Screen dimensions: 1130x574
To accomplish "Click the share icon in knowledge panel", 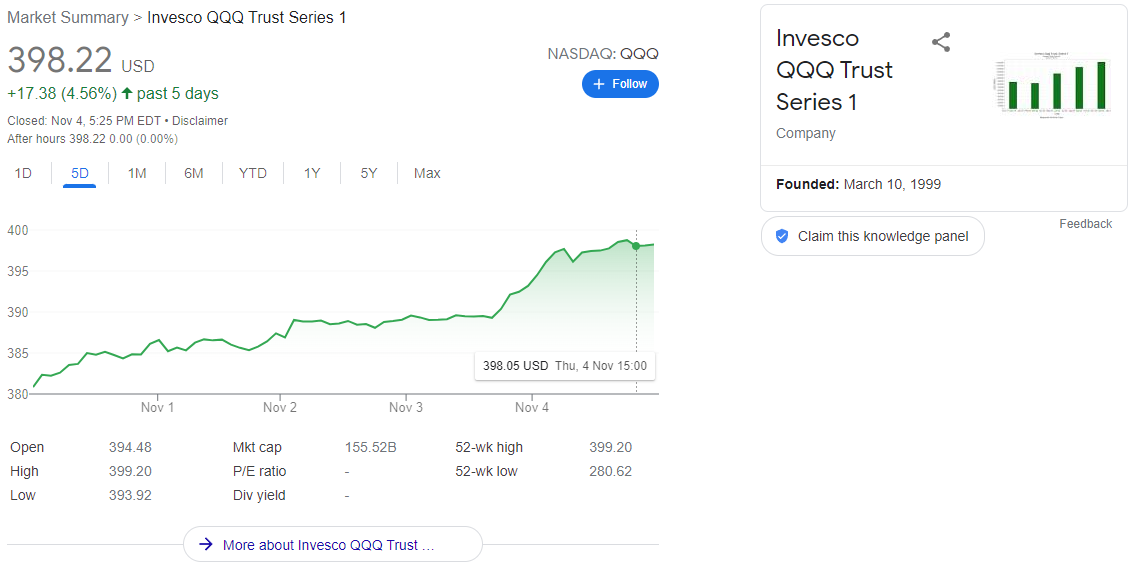I will [x=940, y=42].
